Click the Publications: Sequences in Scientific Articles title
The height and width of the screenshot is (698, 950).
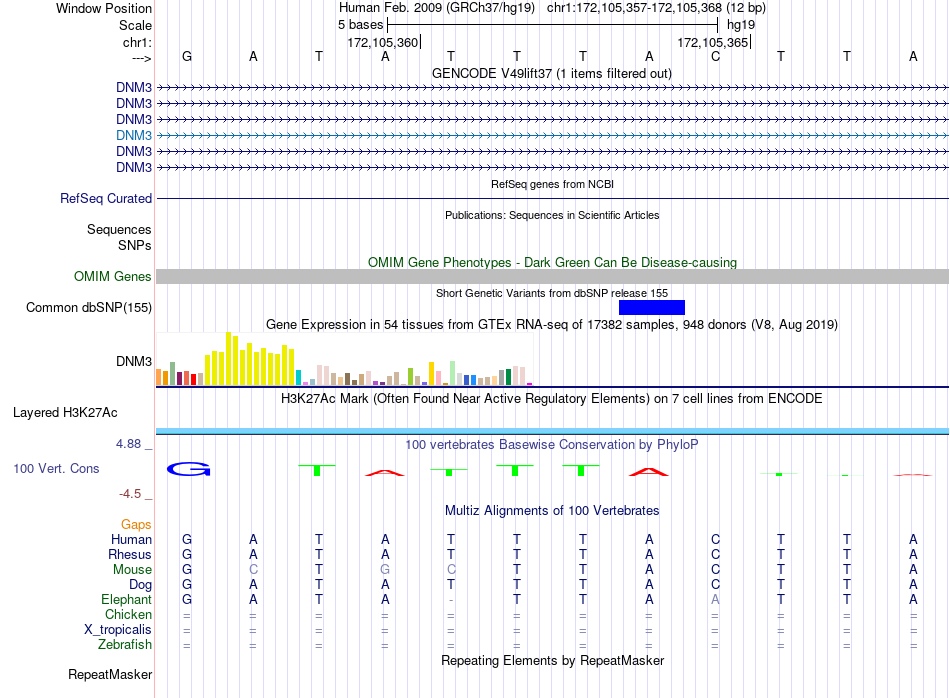tap(552, 215)
